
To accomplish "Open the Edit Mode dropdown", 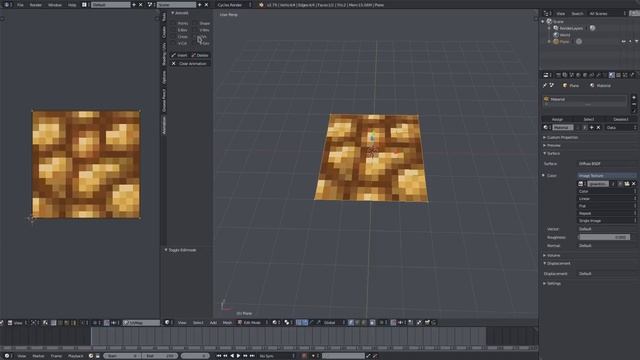I will 253,322.
